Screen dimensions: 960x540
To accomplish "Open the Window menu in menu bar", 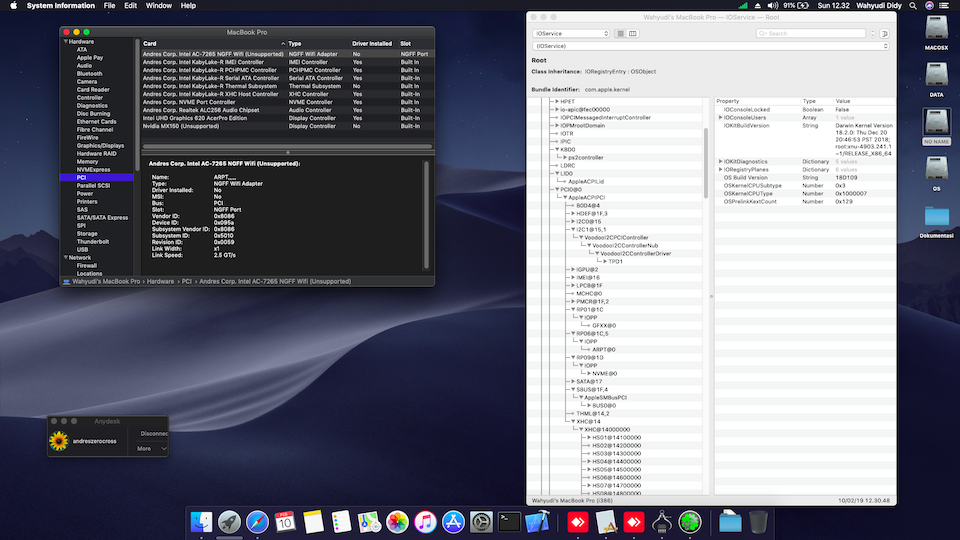I will [158, 5].
